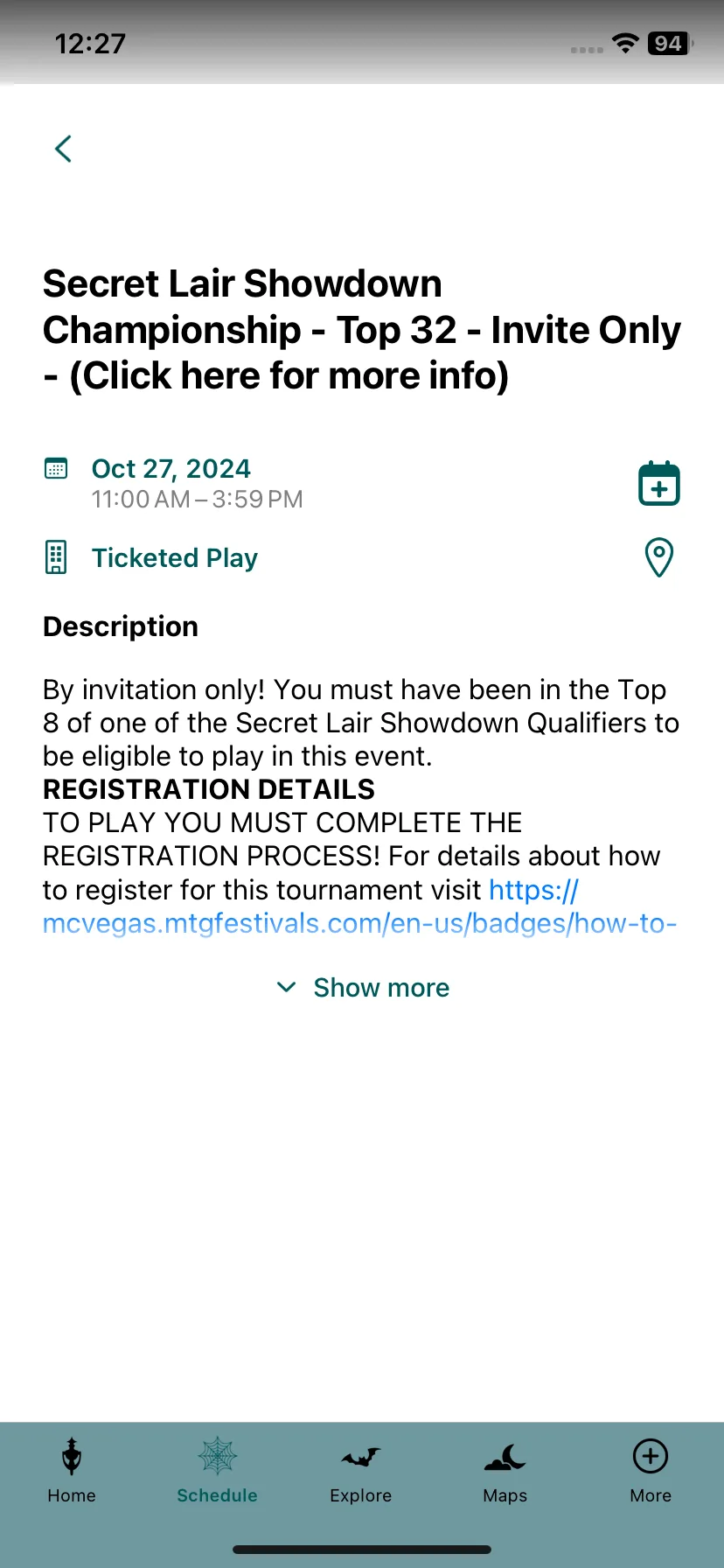Open the map location pin icon

[x=659, y=557]
